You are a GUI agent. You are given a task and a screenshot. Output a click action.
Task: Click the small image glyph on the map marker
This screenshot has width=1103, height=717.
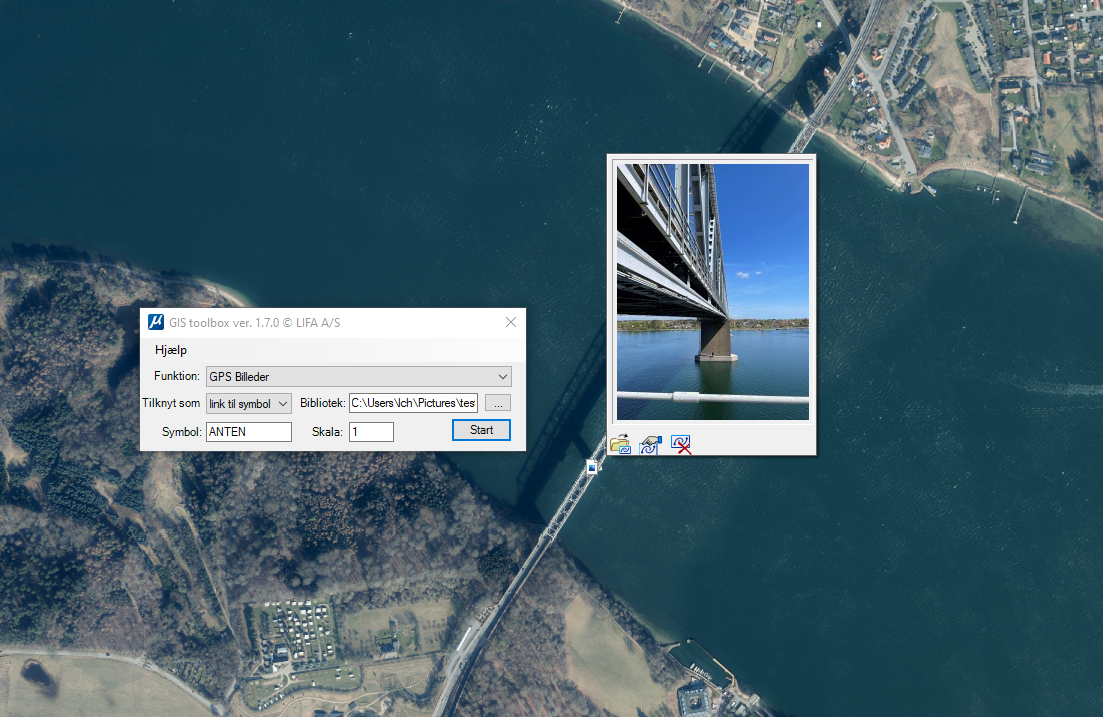pos(592,468)
